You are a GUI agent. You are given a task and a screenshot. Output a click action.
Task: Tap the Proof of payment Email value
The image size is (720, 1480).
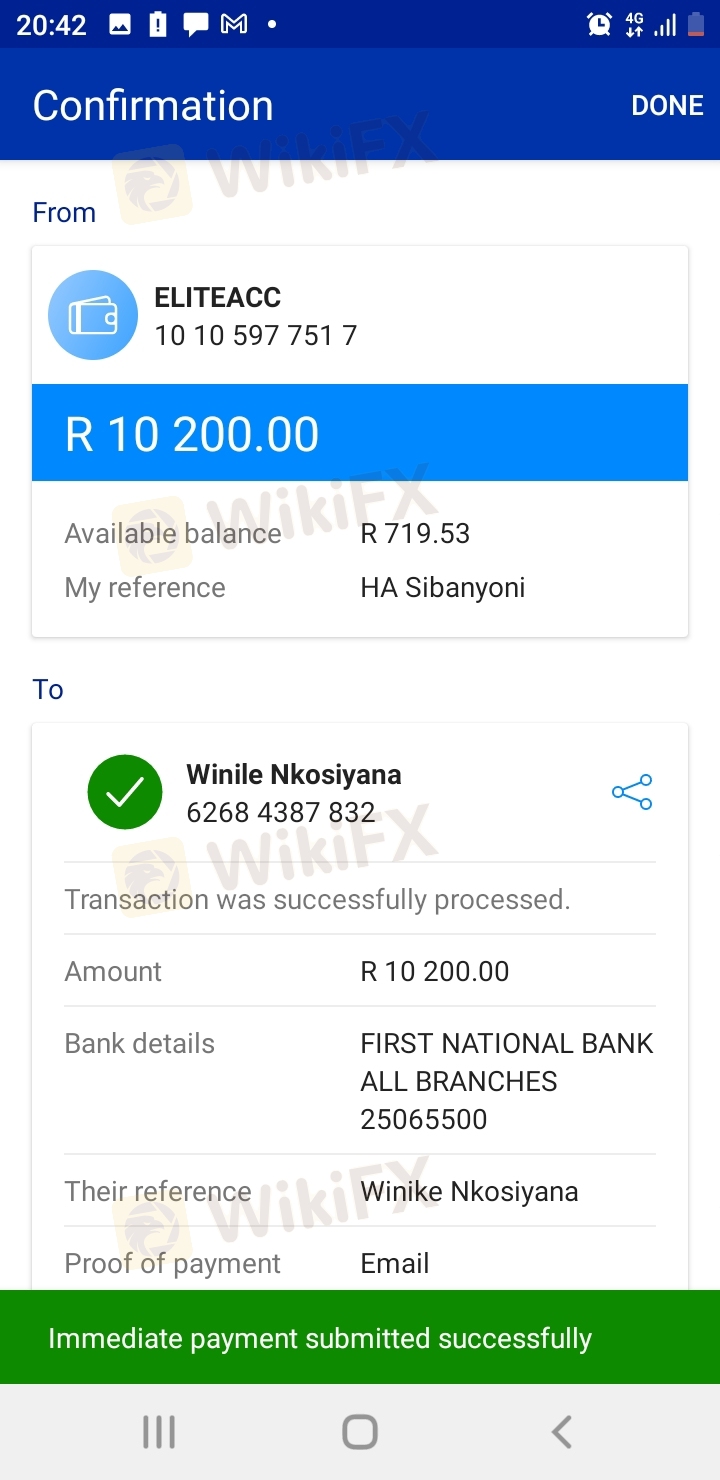point(395,1263)
